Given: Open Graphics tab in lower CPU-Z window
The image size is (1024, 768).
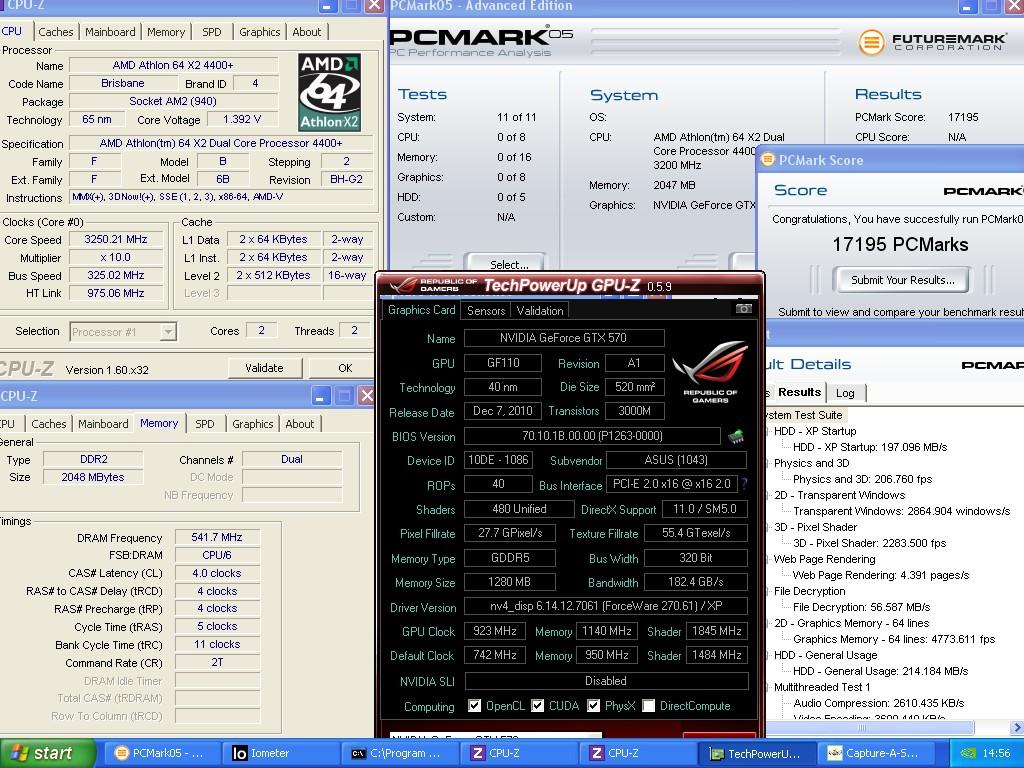Looking at the screenshot, I should (x=253, y=424).
